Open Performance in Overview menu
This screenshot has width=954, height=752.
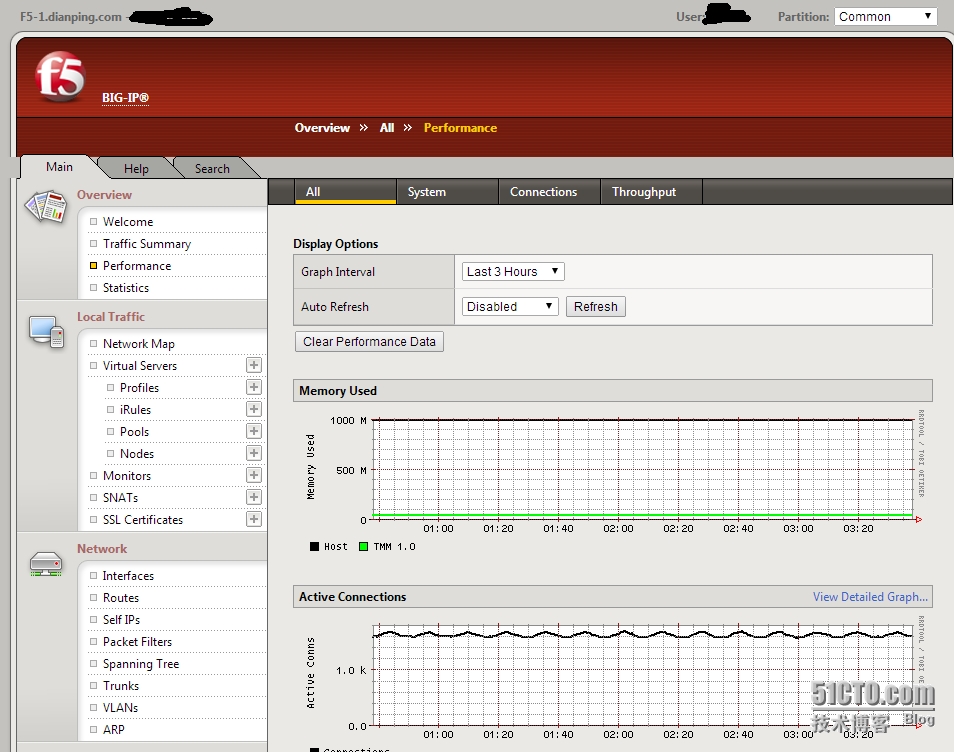(x=137, y=265)
